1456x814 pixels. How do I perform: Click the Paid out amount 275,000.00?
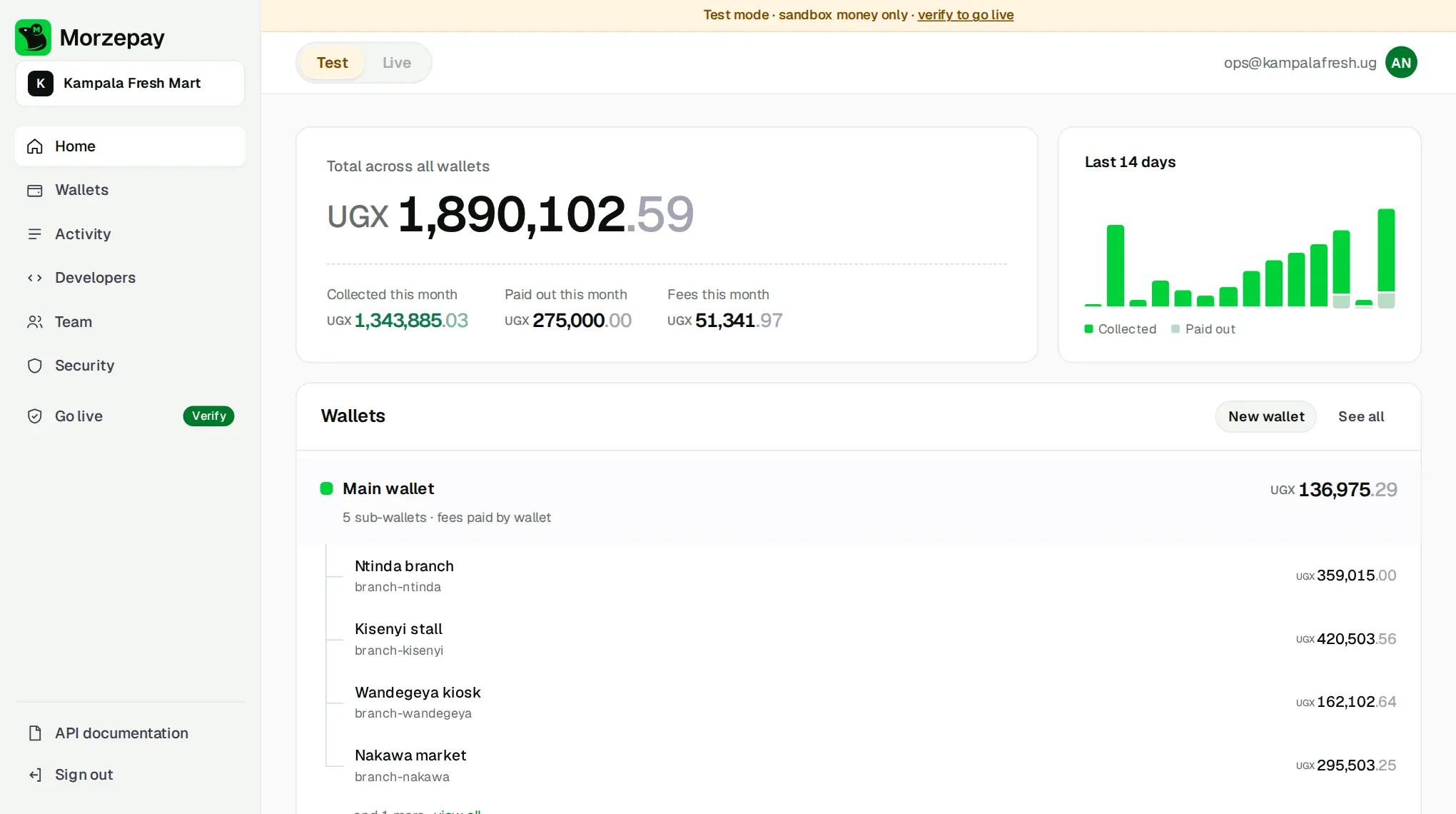point(568,321)
